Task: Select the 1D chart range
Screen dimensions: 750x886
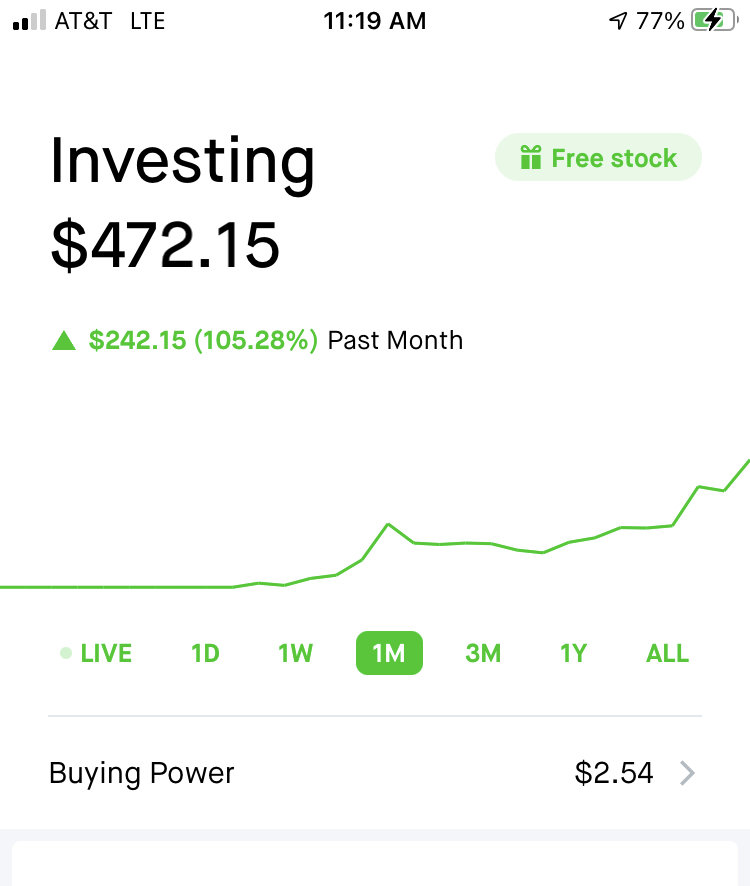Action: click(x=205, y=653)
